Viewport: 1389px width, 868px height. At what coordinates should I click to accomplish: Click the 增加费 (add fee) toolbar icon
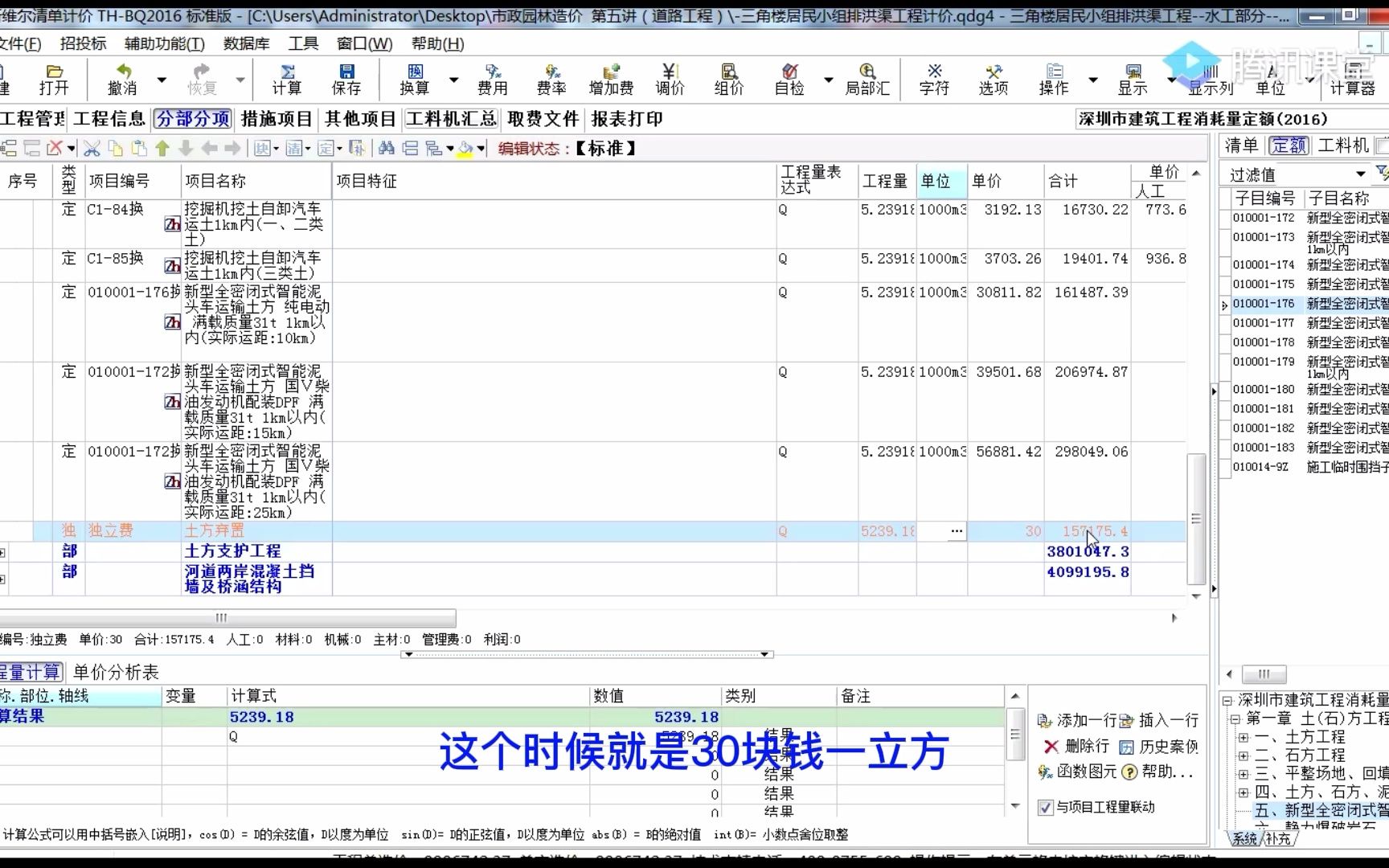[611, 80]
